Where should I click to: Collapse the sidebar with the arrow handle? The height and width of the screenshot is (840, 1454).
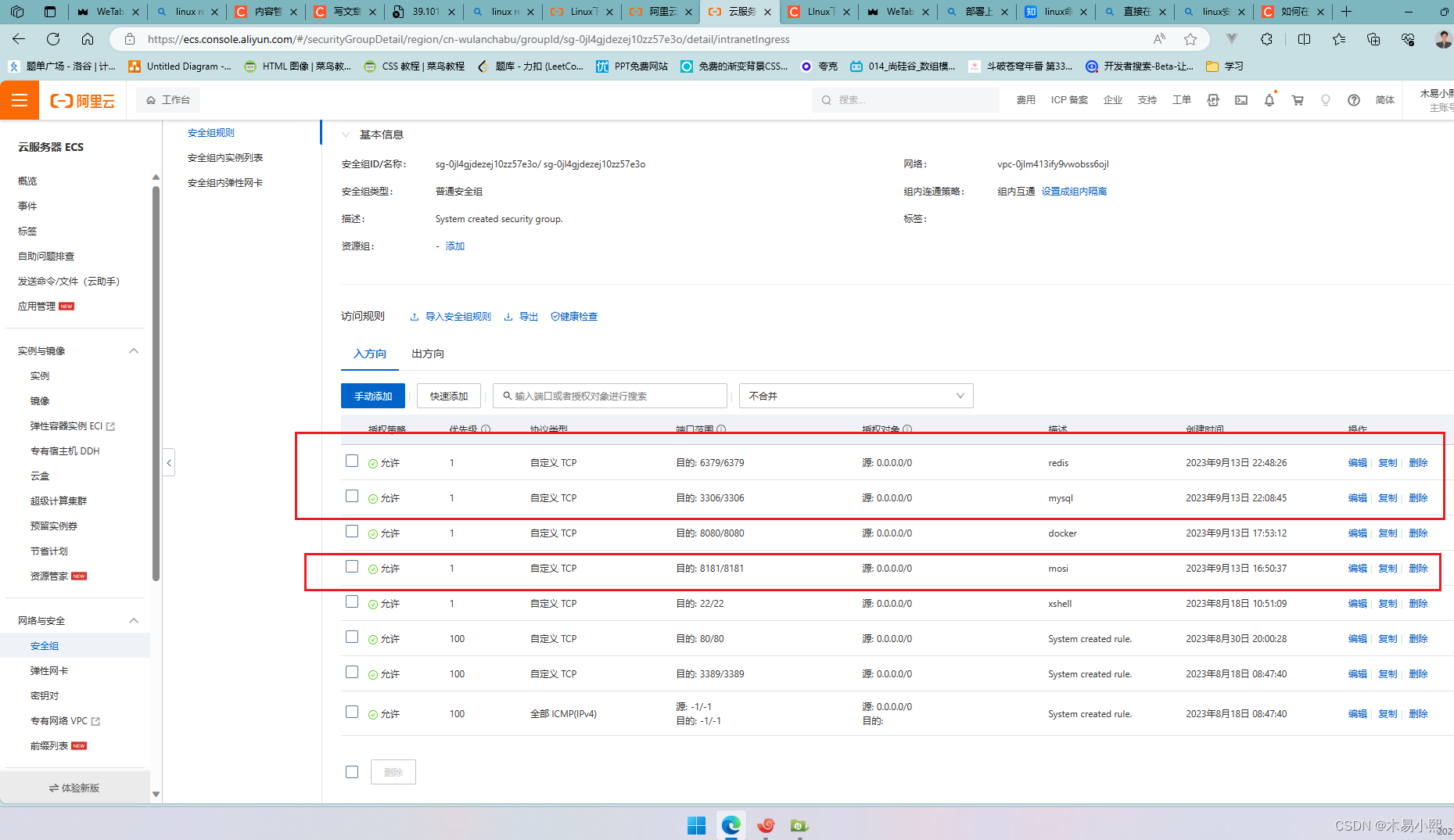169,463
